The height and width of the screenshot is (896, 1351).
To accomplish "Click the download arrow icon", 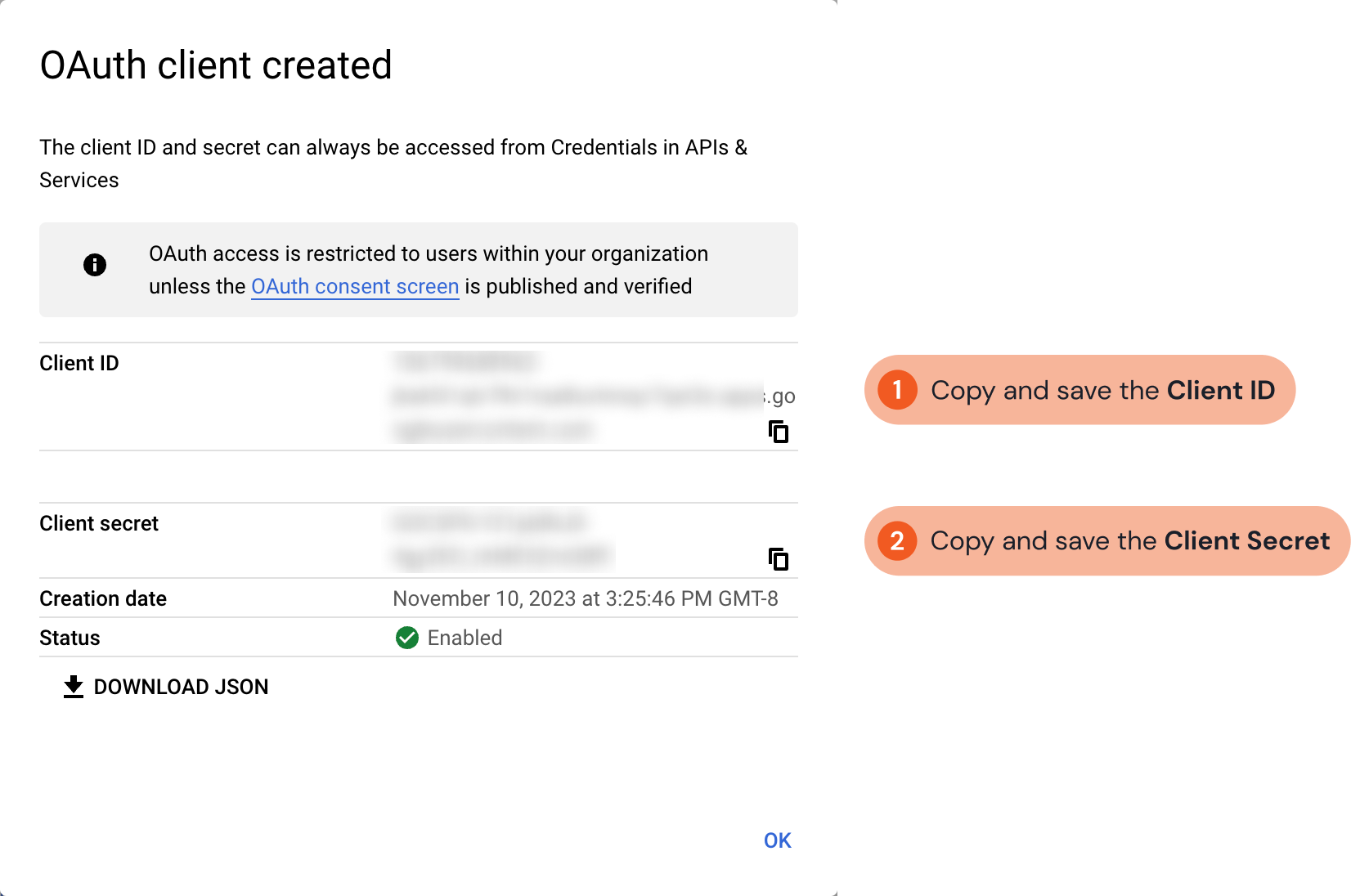I will tap(74, 687).
